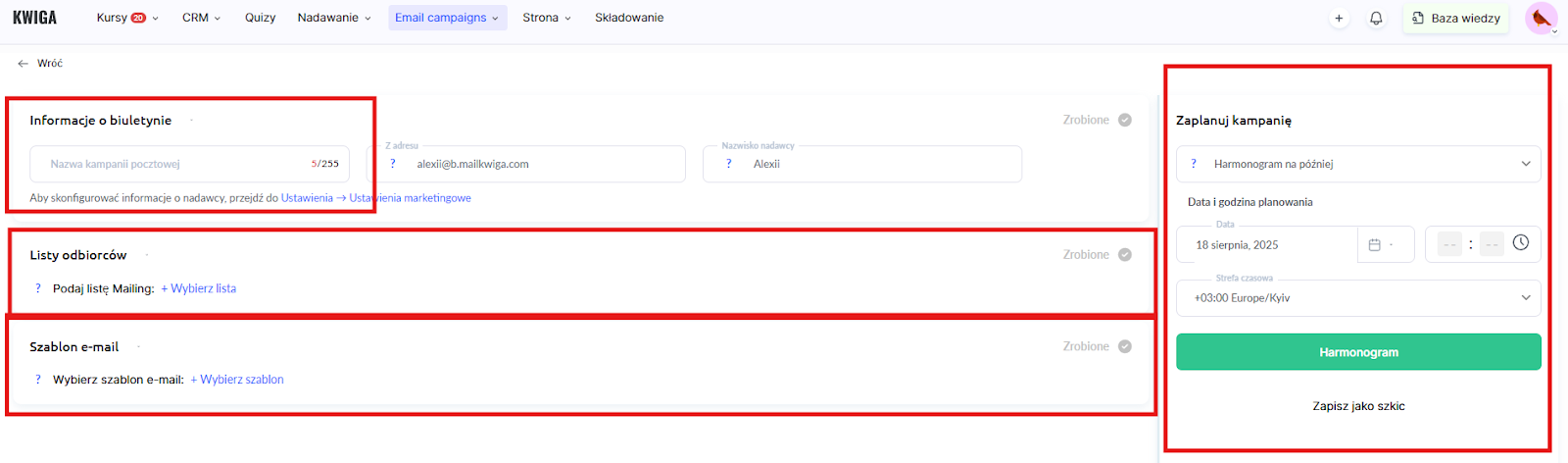Screen dimensions: 1568x463
Task: Click the KWIGA logo
Action: (x=35, y=18)
